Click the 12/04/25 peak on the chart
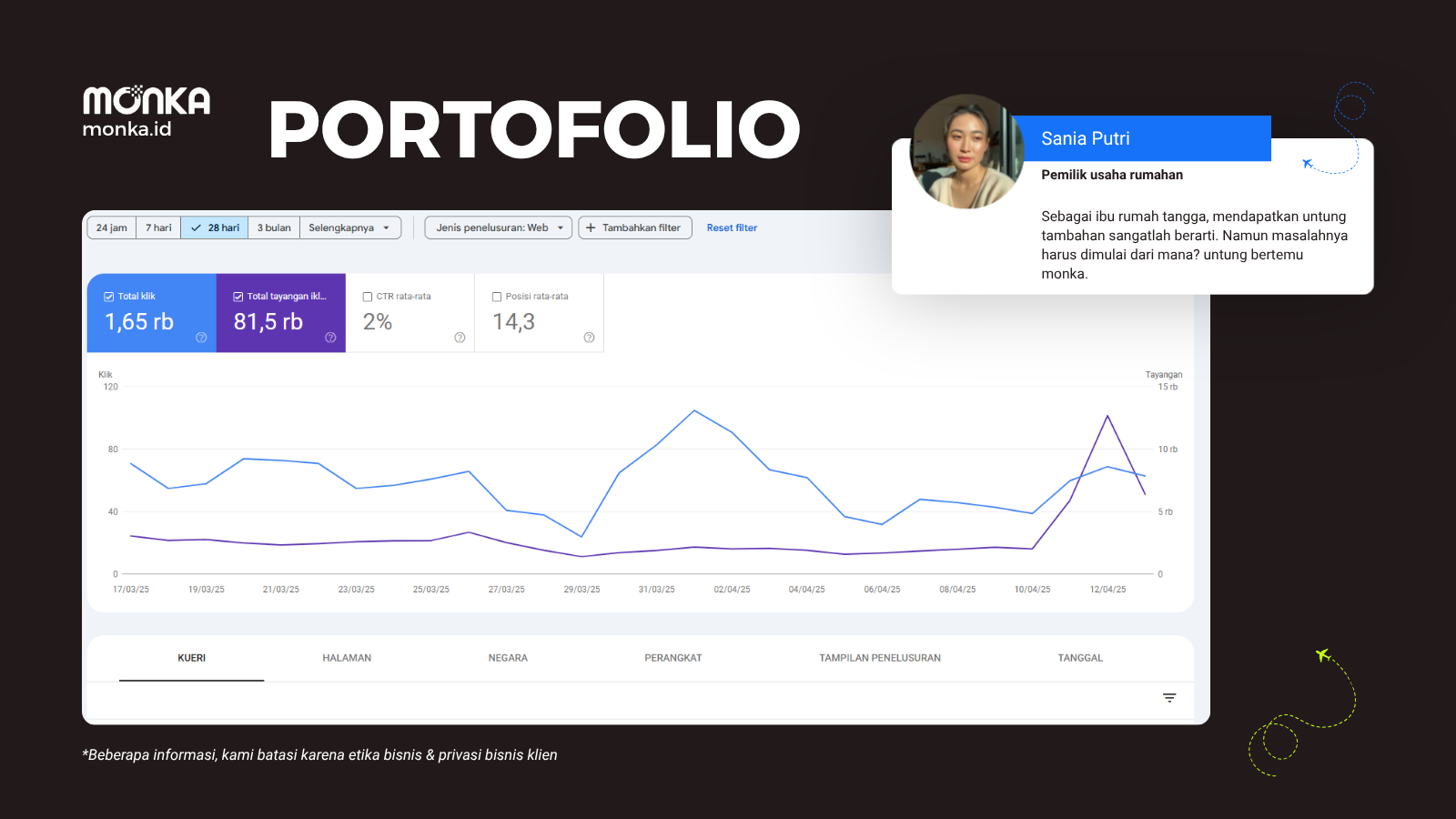1456x819 pixels. 1107,416
